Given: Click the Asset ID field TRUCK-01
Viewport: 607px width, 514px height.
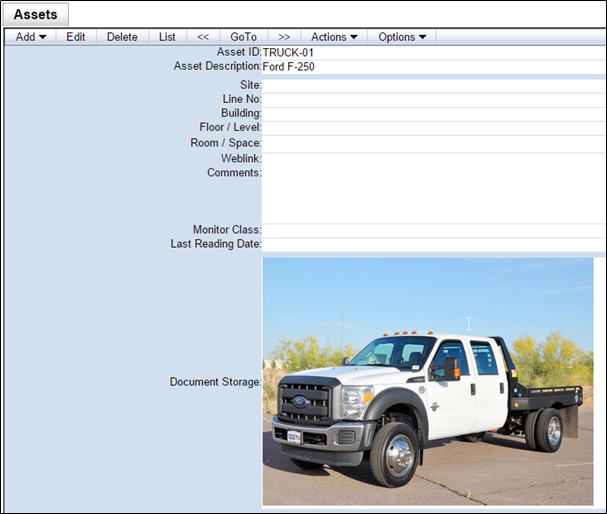Looking at the screenshot, I should pos(433,53).
